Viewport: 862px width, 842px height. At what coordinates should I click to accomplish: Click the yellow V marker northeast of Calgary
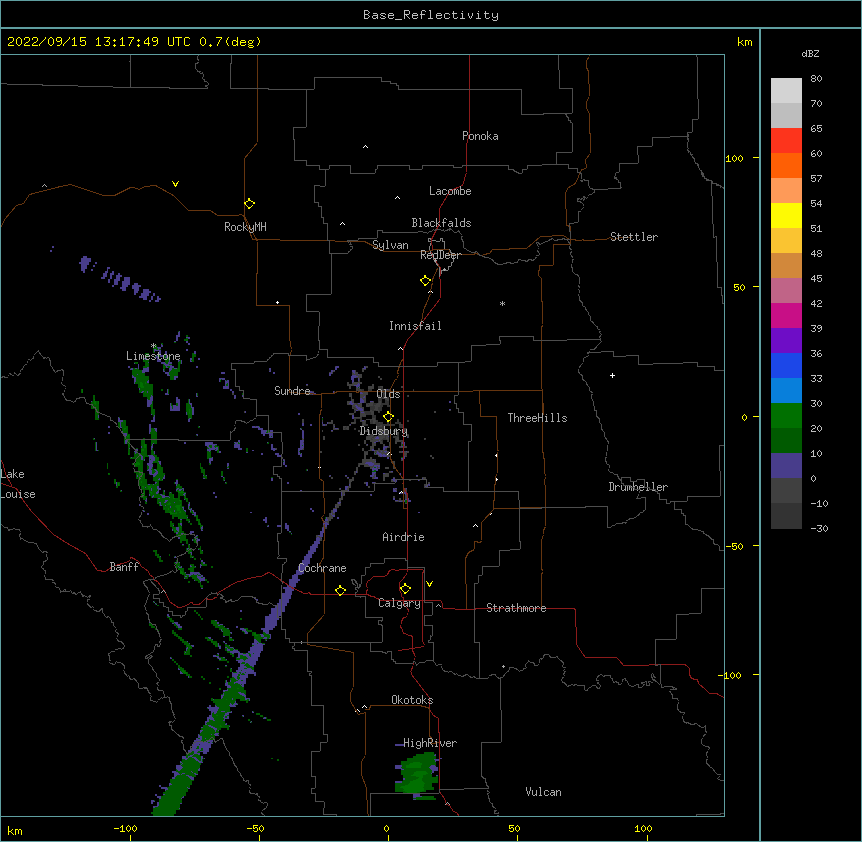tap(429, 584)
